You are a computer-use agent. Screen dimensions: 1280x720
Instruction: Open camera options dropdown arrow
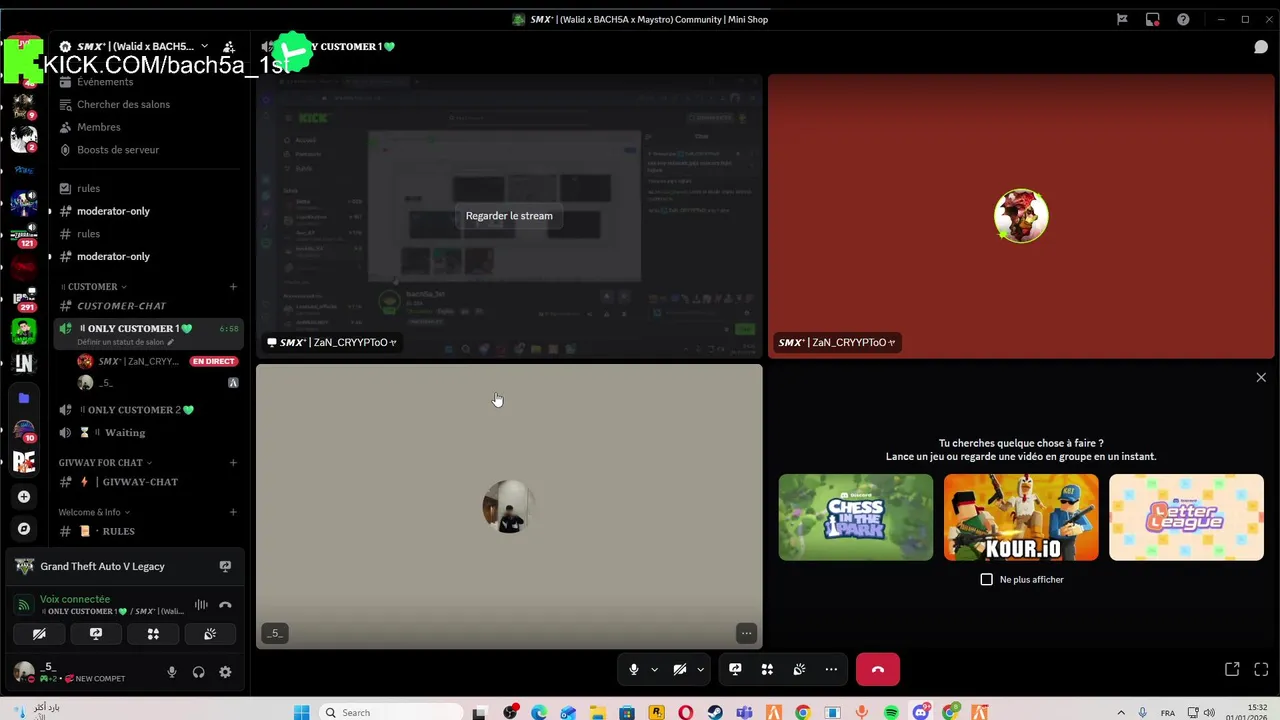[701, 670]
